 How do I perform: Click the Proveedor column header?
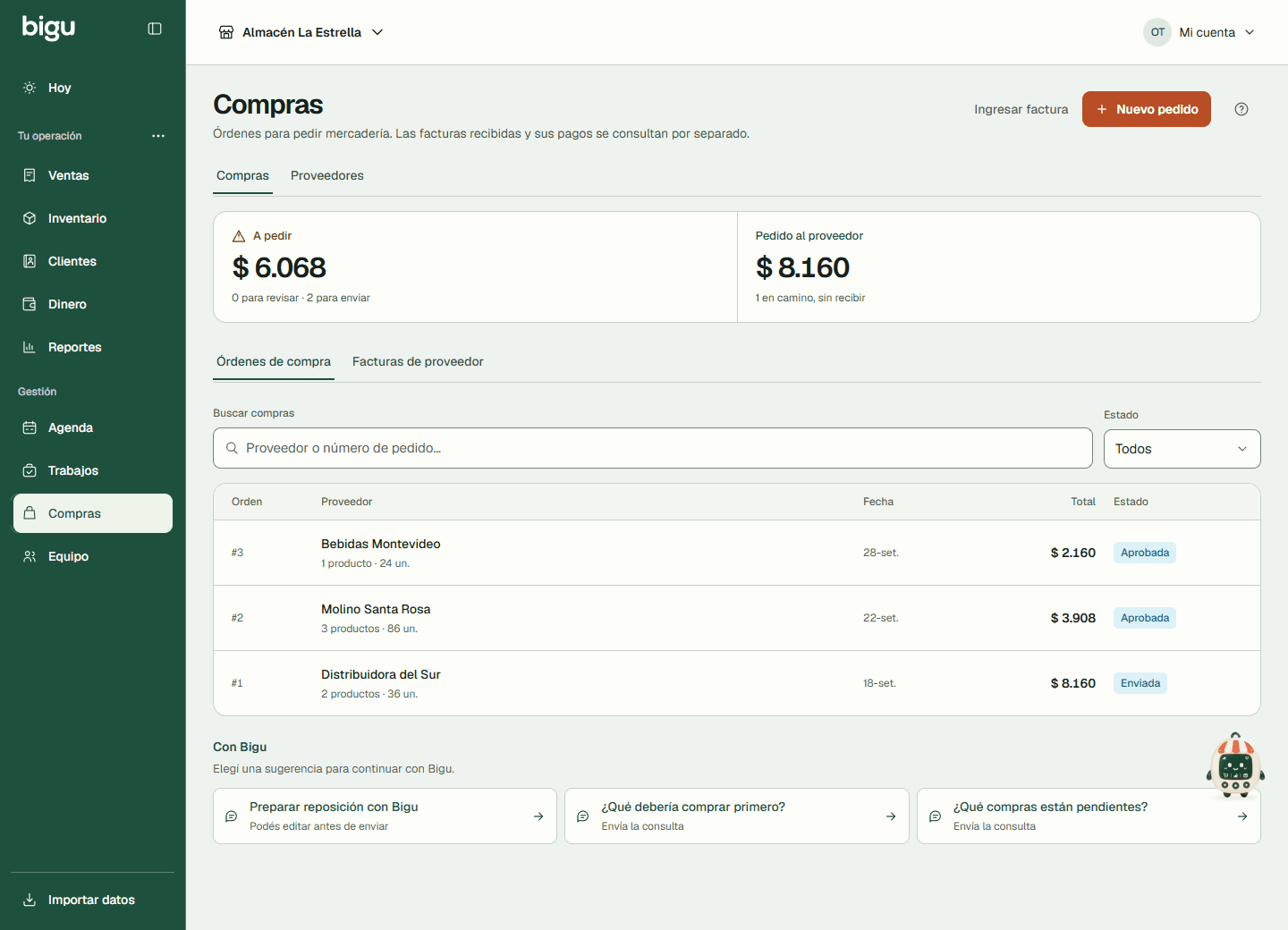346,502
